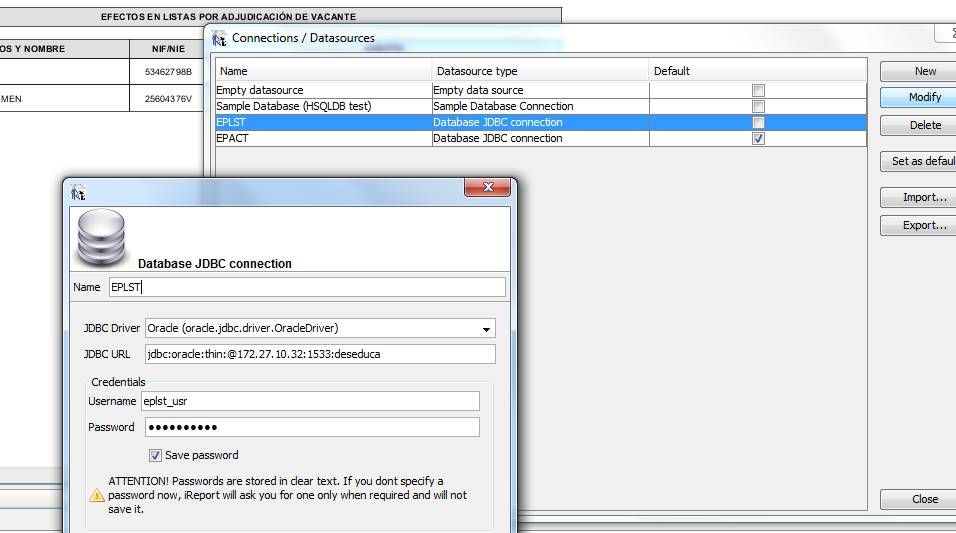Check Default box for Empty datasource

pos(758,90)
